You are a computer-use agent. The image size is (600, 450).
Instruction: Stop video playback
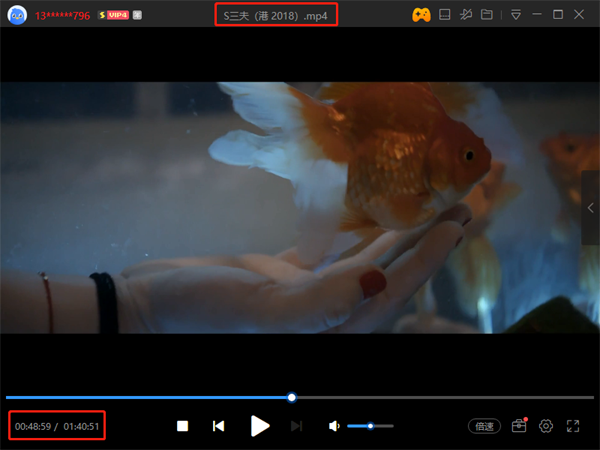183,426
